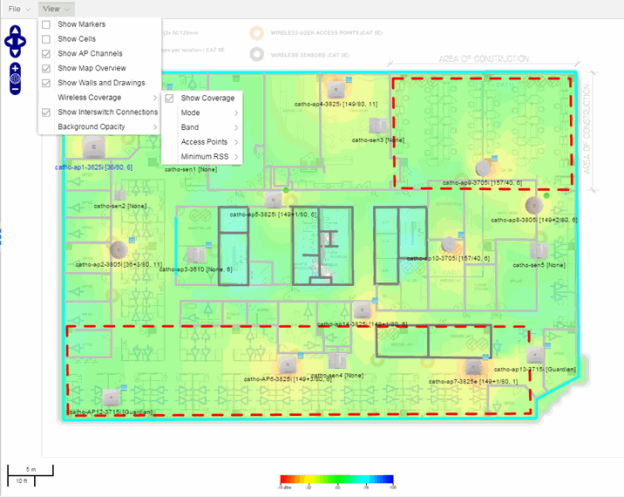The height and width of the screenshot is (497, 624).
Task: Select access point catho-ap1-3825i icon
Action: coord(92,149)
